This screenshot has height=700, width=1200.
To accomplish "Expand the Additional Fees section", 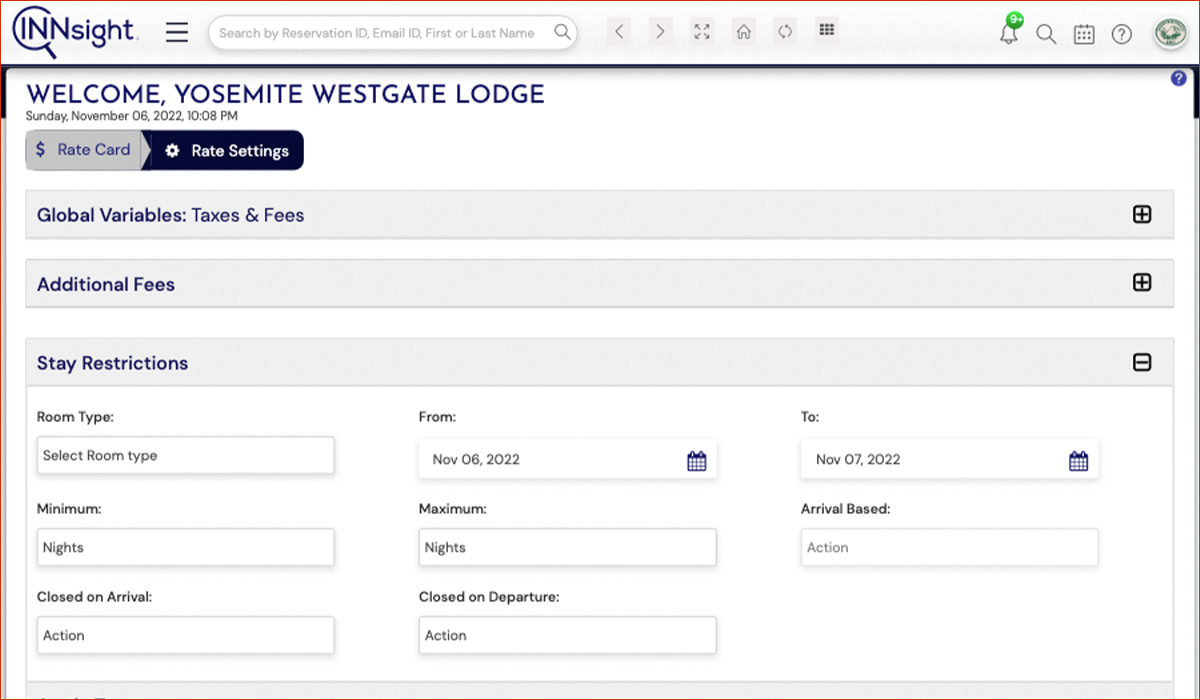I will click(x=1142, y=283).
